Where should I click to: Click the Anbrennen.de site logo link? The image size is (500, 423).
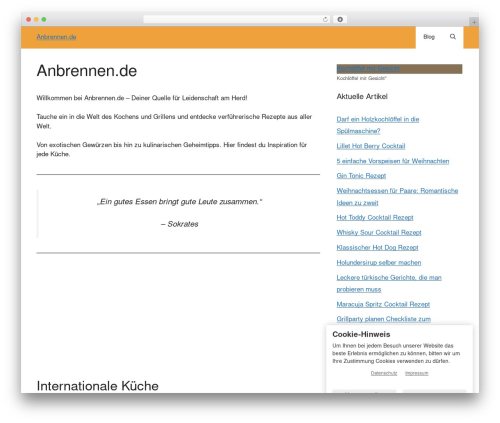pyautogui.click(x=56, y=37)
